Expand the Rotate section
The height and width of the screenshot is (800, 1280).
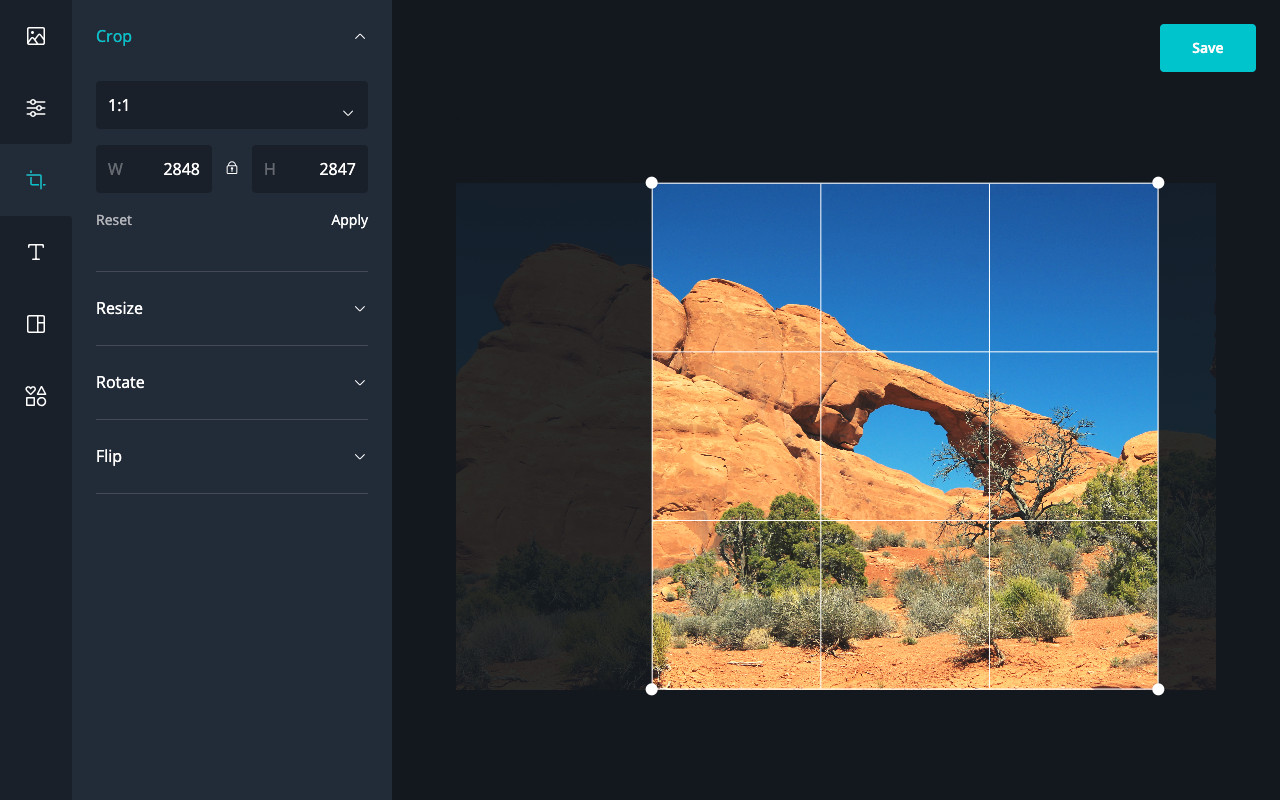(231, 382)
